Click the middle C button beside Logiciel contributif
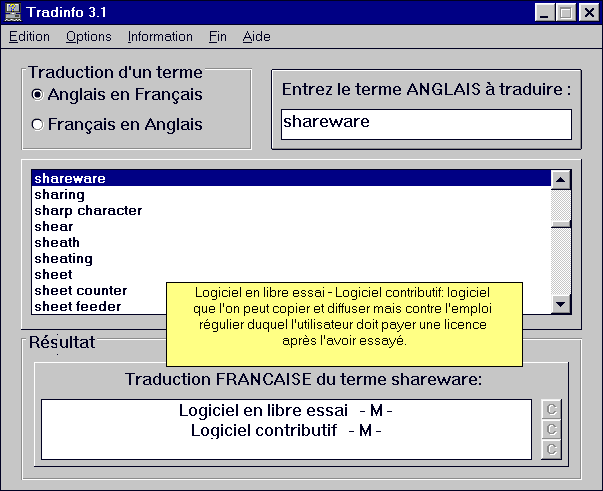Image resolution: width=603 pixels, height=491 pixels. 549,429
